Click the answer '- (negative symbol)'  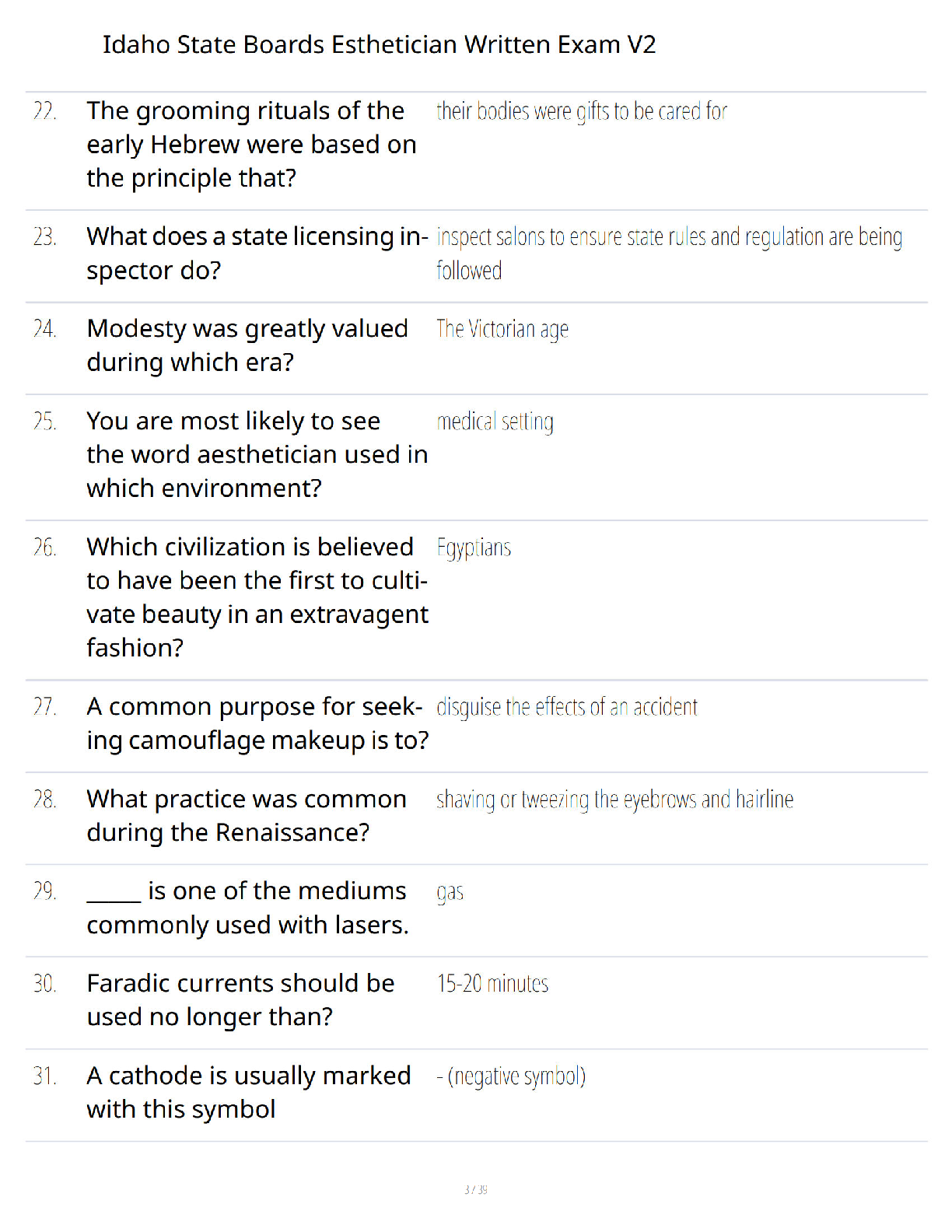click(x=511, y=1076)
